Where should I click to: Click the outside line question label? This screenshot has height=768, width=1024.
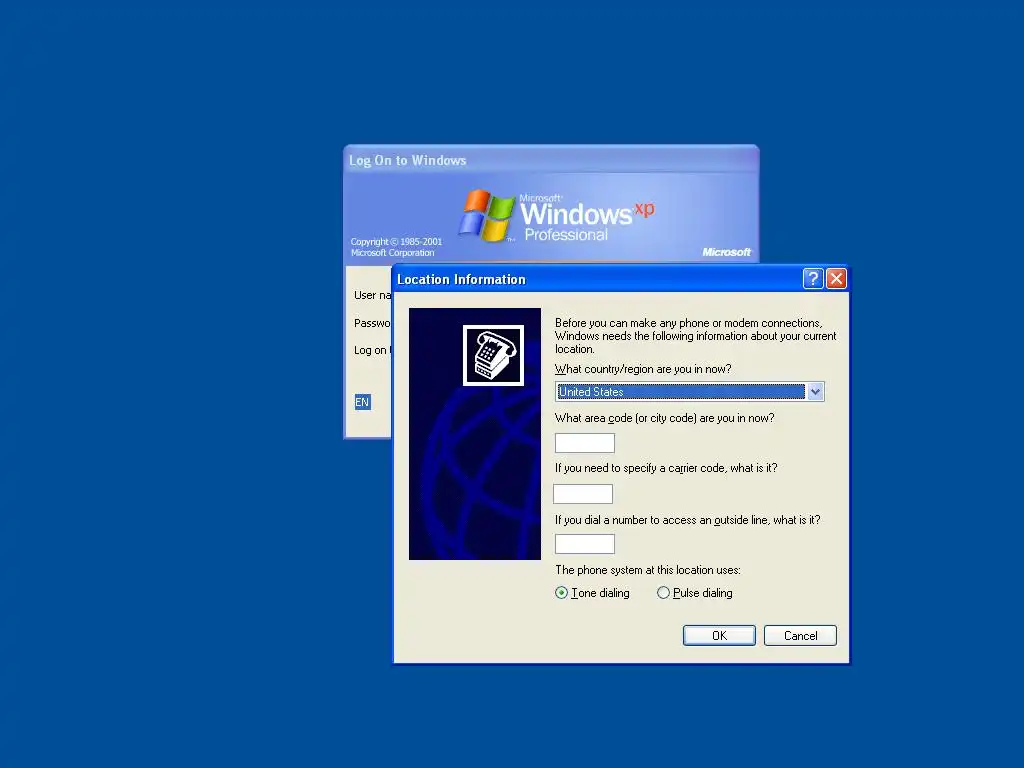coord(687,520)
